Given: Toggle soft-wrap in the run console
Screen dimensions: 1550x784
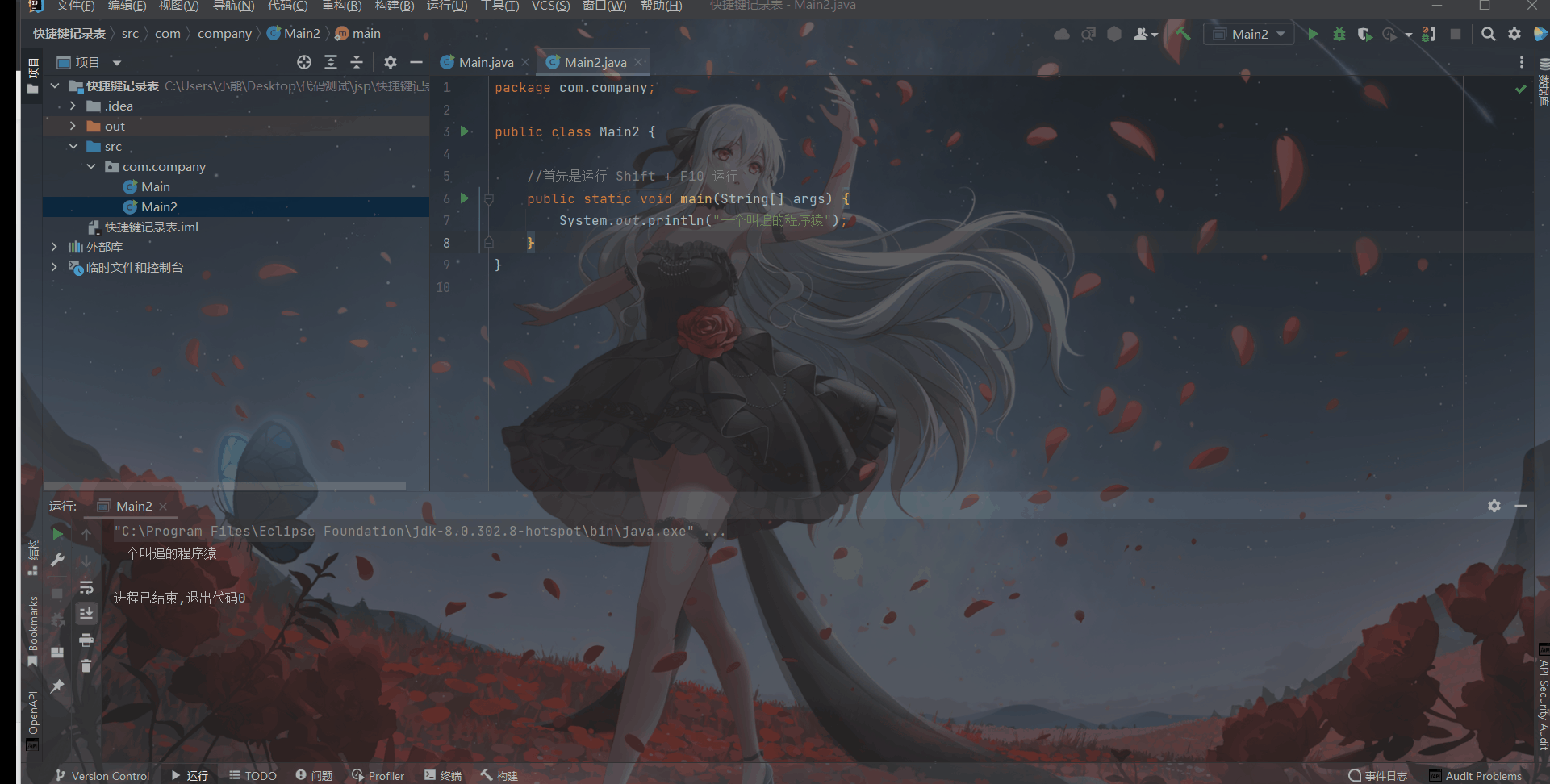Looking at the screenshot, I should coord(87,587).
